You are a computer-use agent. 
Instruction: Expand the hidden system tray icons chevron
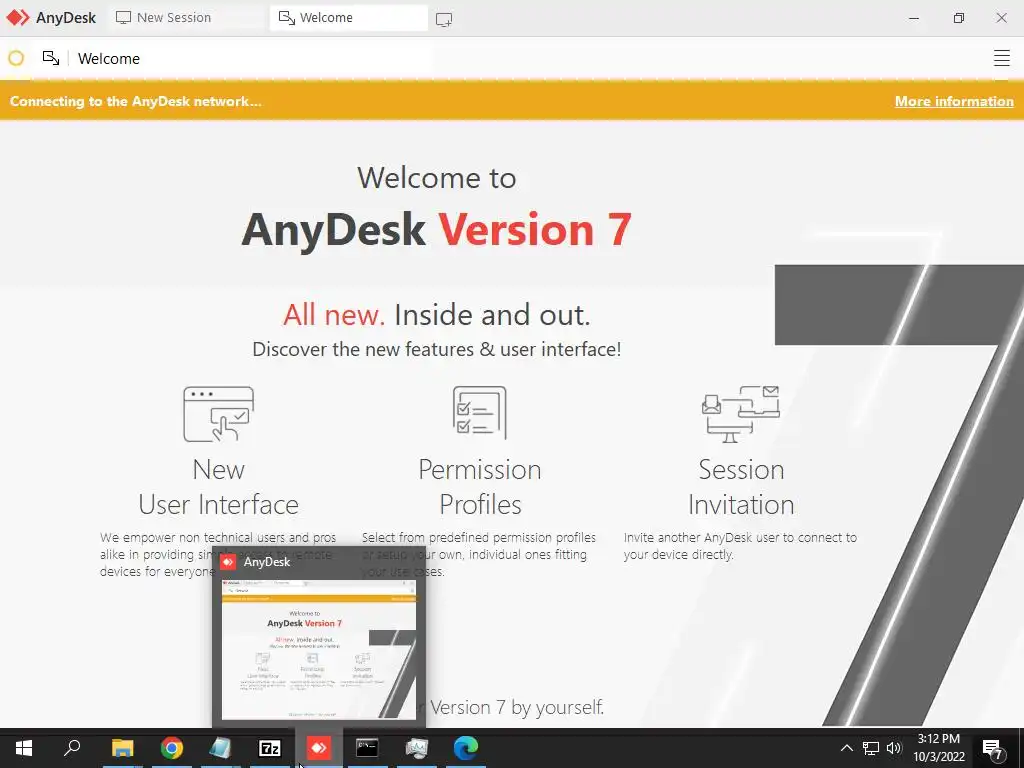click(846, 748)
